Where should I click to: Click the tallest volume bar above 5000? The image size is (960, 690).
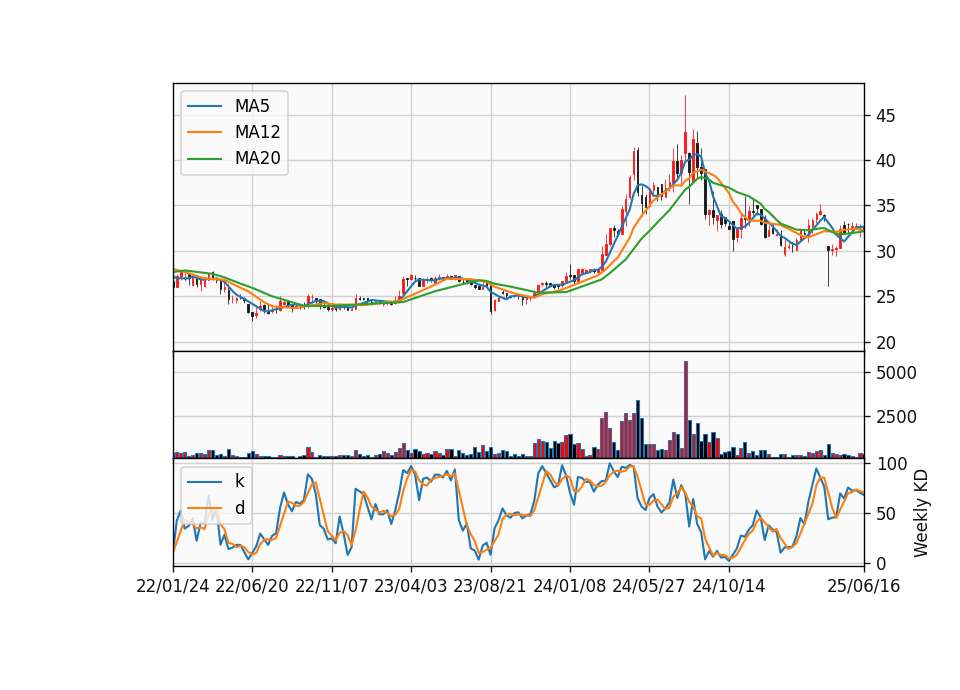686,410
